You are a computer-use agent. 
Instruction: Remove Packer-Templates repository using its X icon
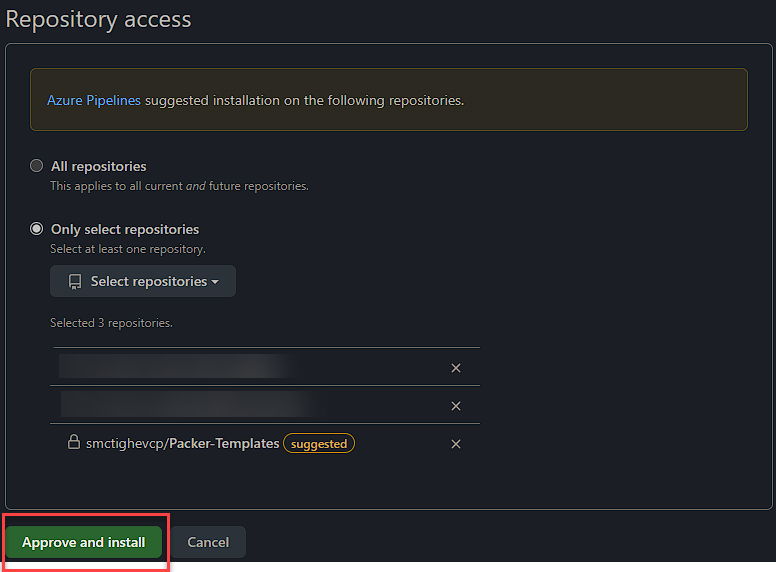tap(456, 444)
